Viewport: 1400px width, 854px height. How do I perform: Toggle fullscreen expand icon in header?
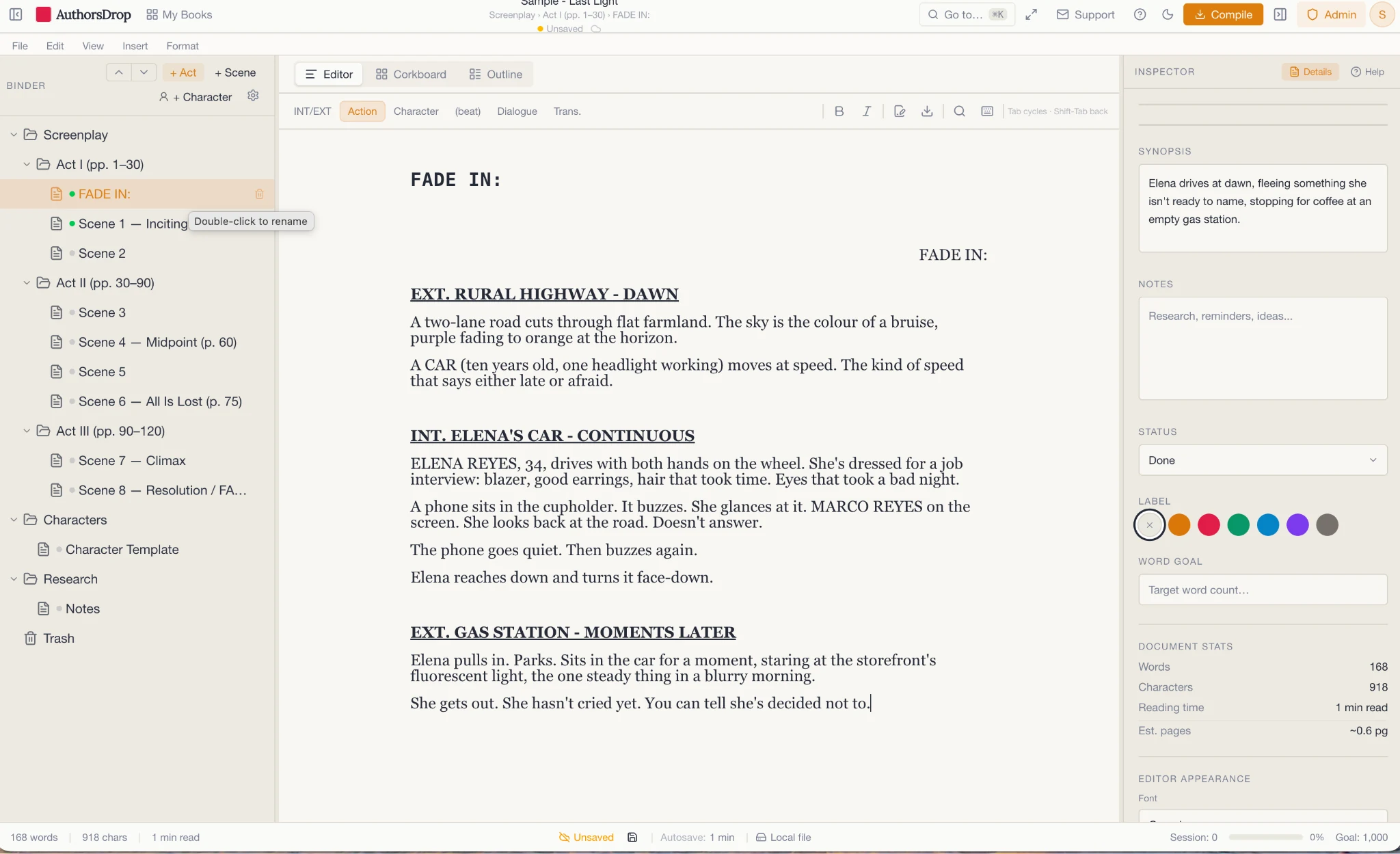pyautogui.click(x=1032, y=14)
